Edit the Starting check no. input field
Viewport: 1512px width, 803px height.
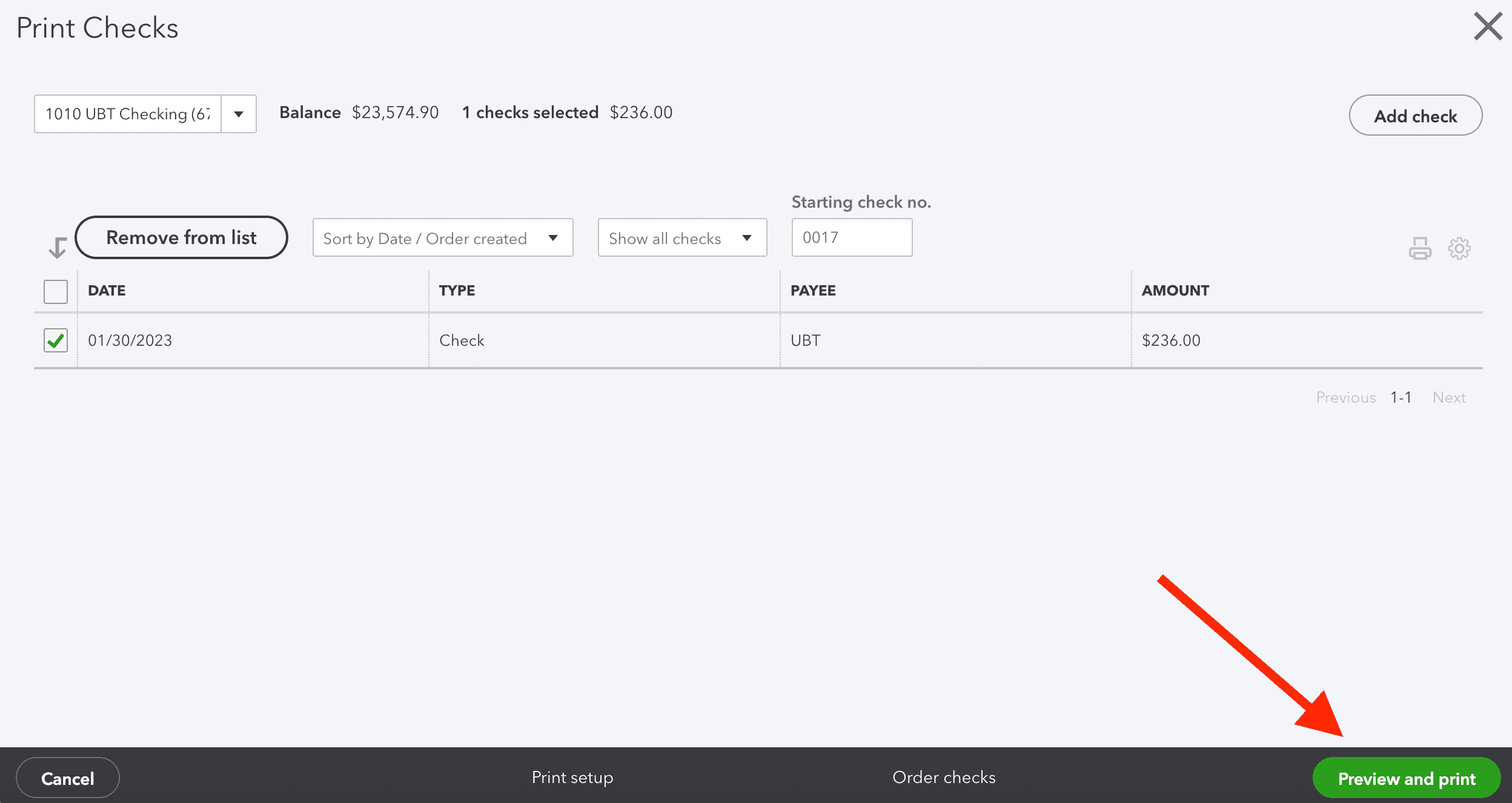click(x=851, y=237)
